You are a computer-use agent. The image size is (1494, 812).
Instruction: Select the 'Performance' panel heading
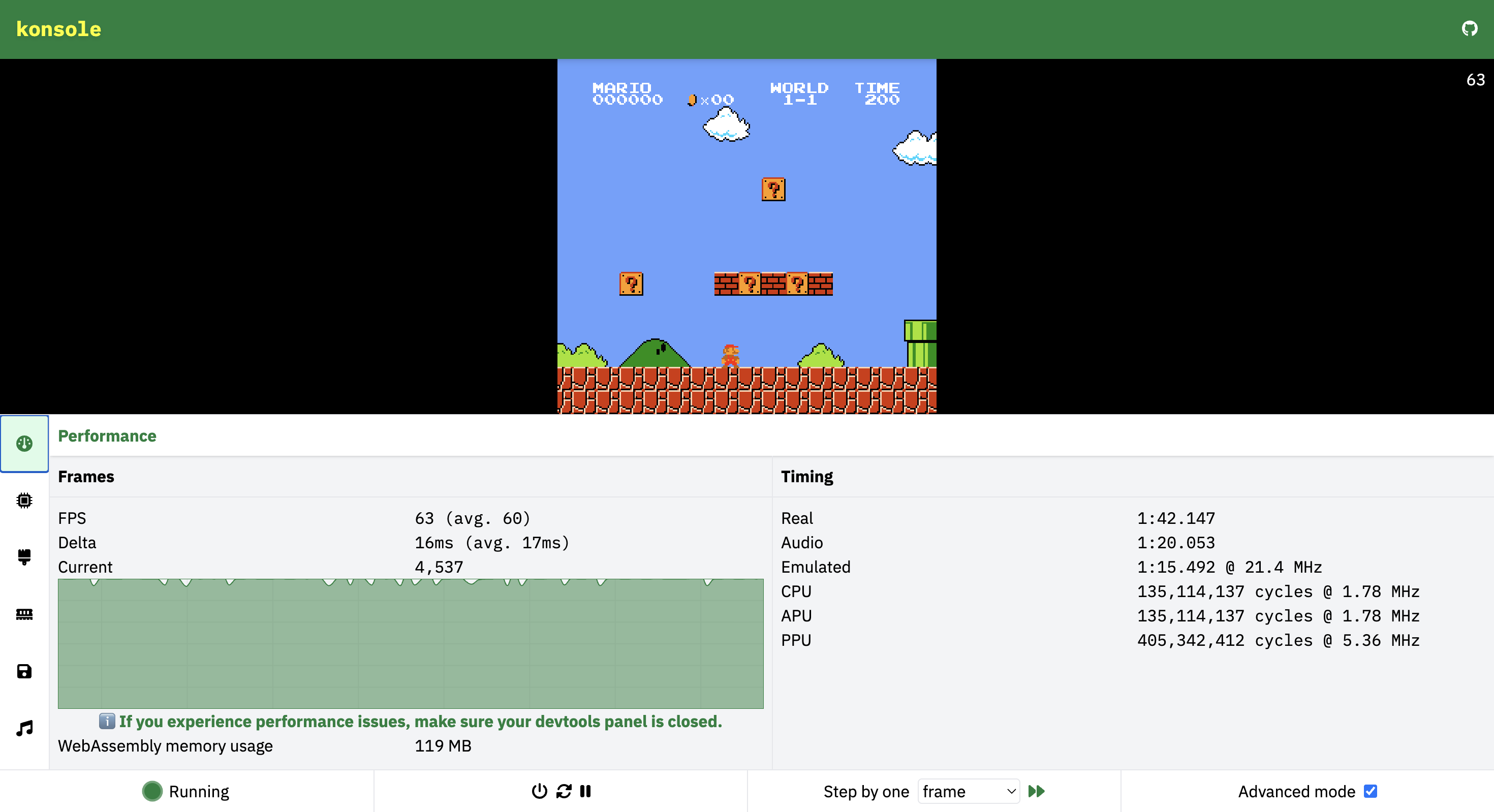107,435
